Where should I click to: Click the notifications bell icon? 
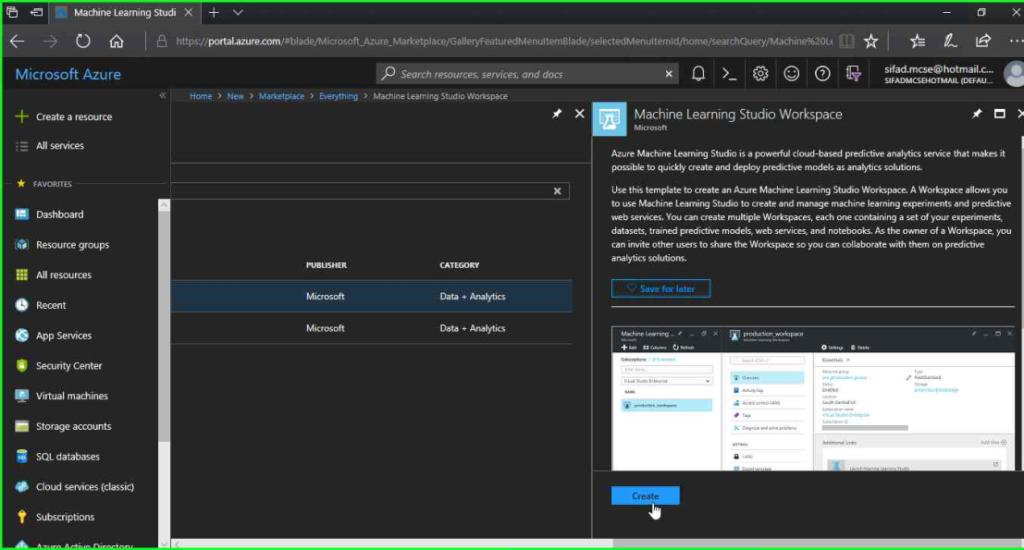pyautogui.click(x=698, y=74)
